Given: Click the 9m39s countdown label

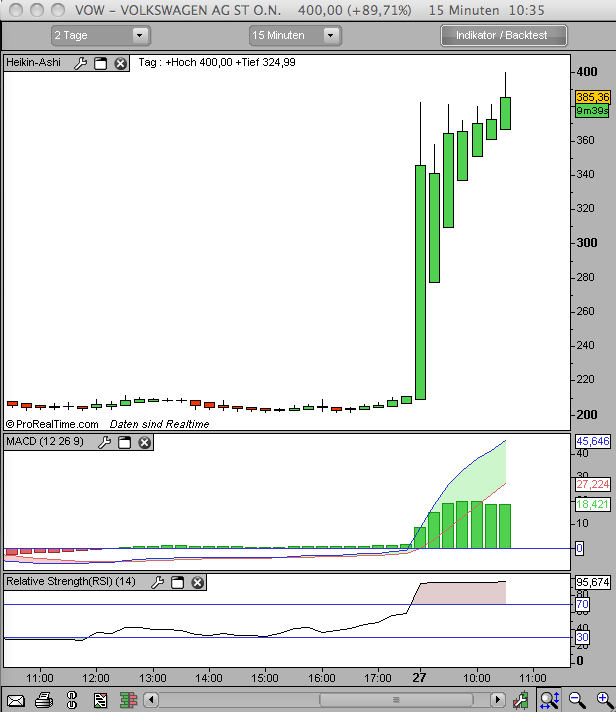Looking at the screenshot, I should 592,111.
